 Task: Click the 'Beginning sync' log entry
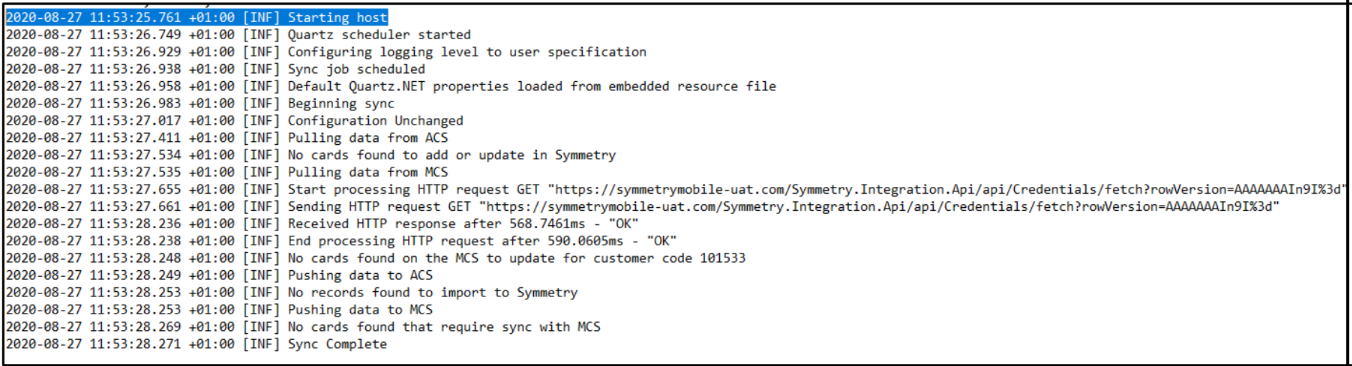[x=200, y=103]
